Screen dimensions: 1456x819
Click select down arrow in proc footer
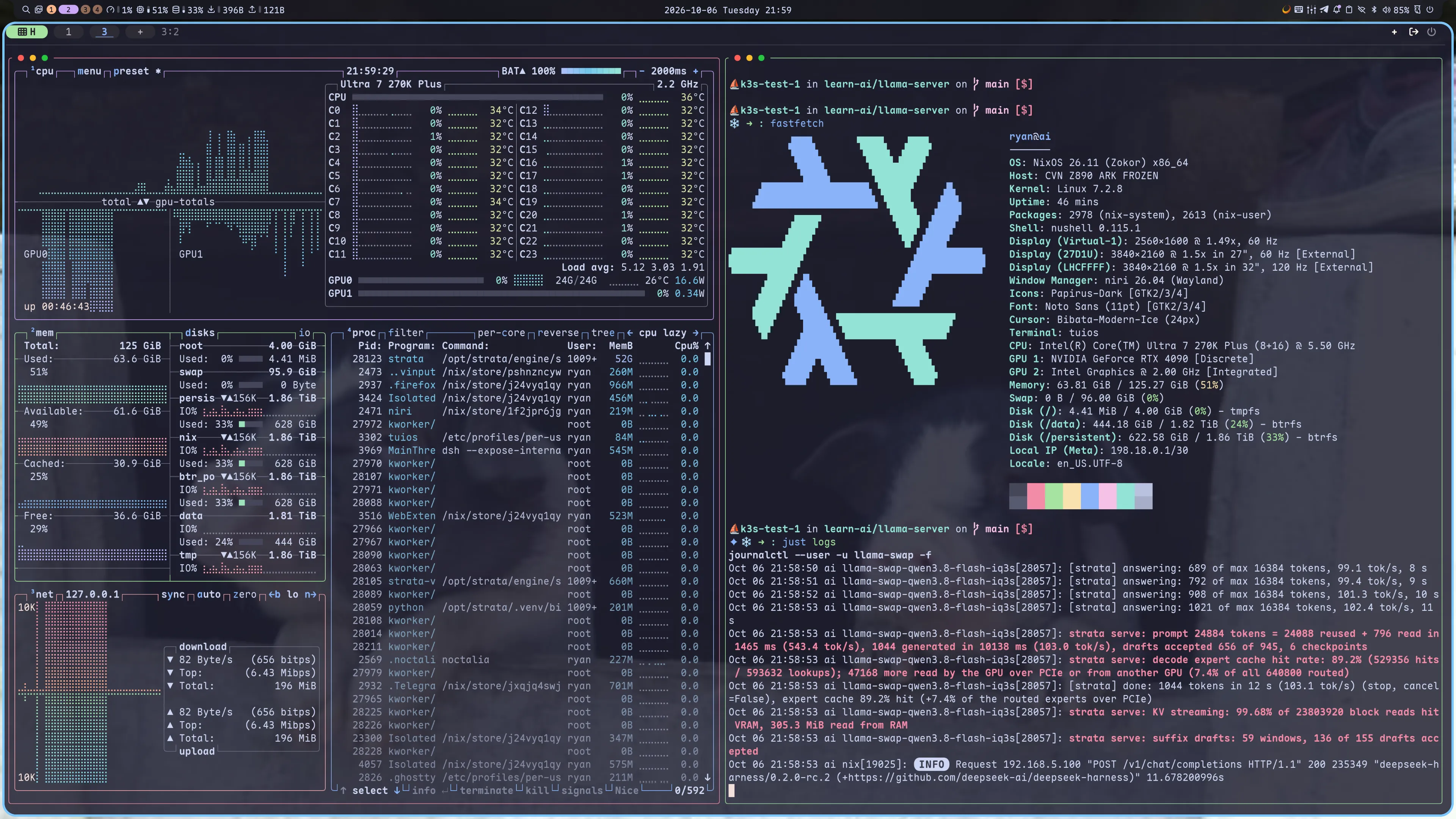click(x=397, y=791)
